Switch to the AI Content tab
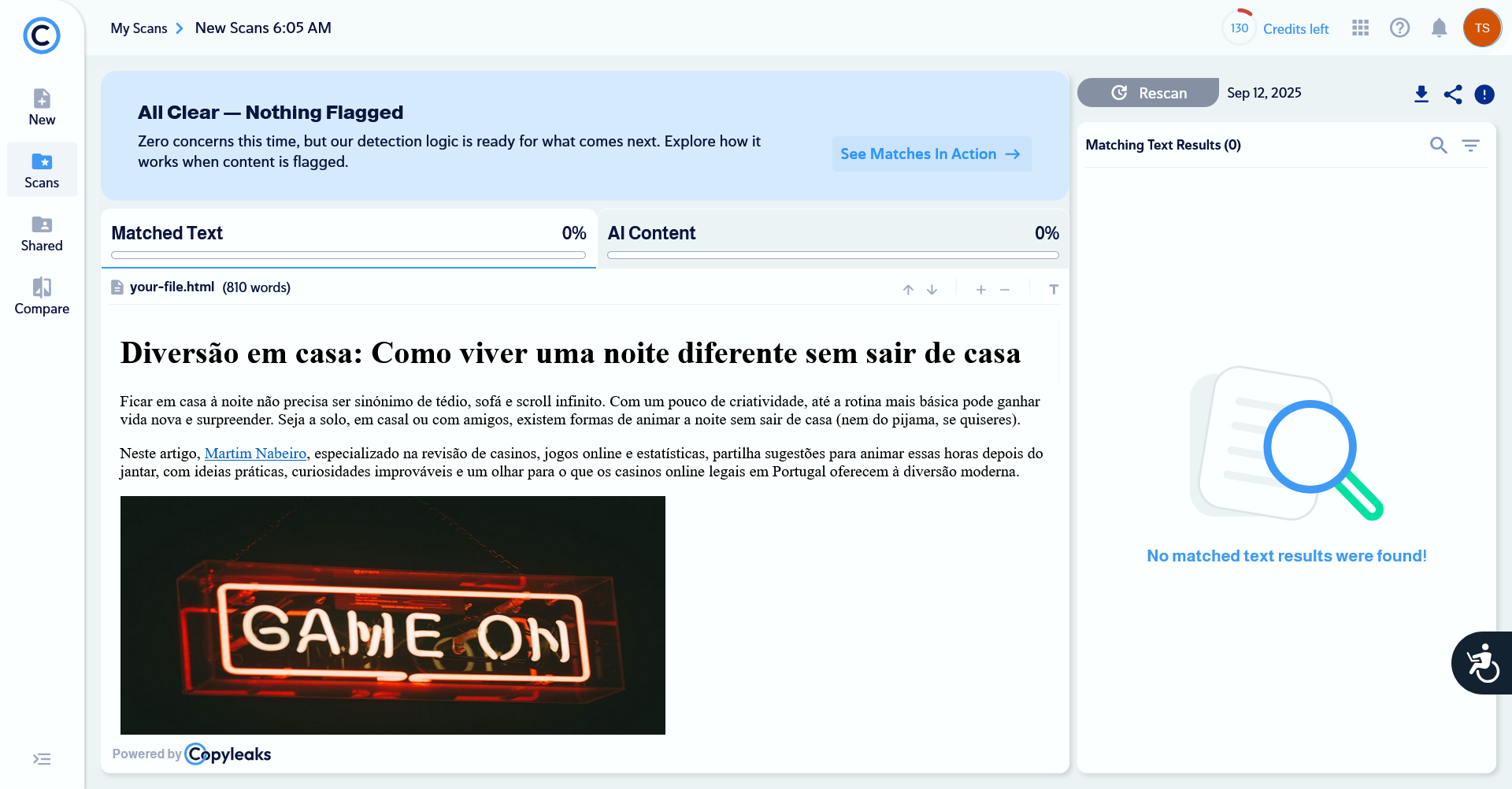1512x789 pixels. [832, 234]
